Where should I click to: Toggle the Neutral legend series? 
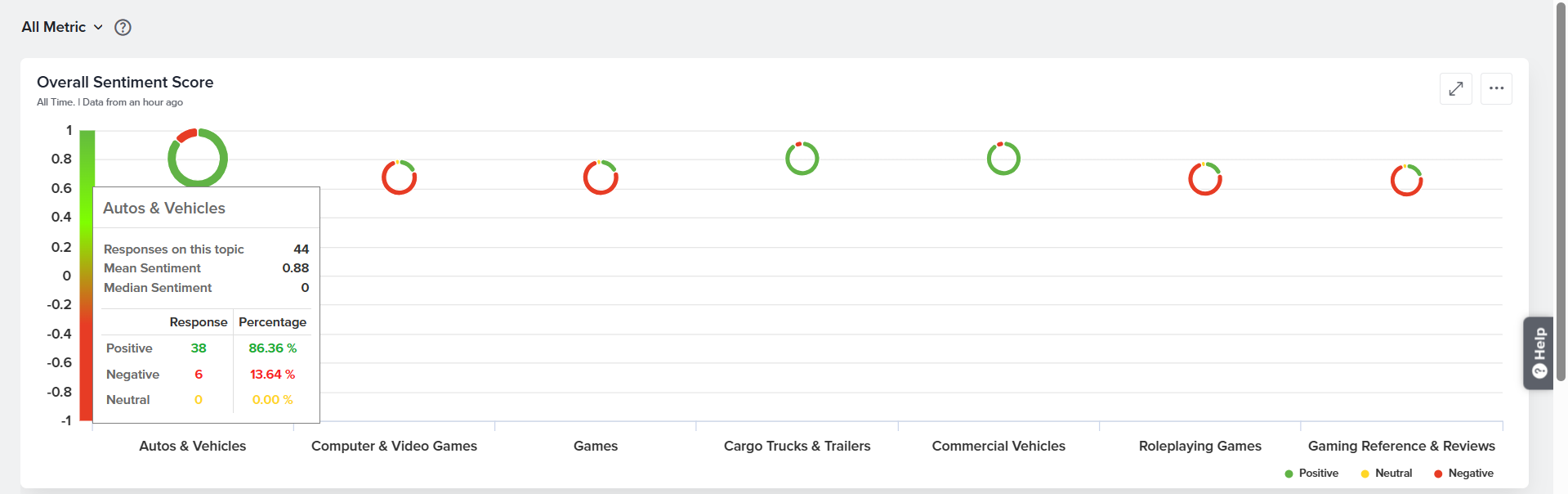coord(1387,474)
